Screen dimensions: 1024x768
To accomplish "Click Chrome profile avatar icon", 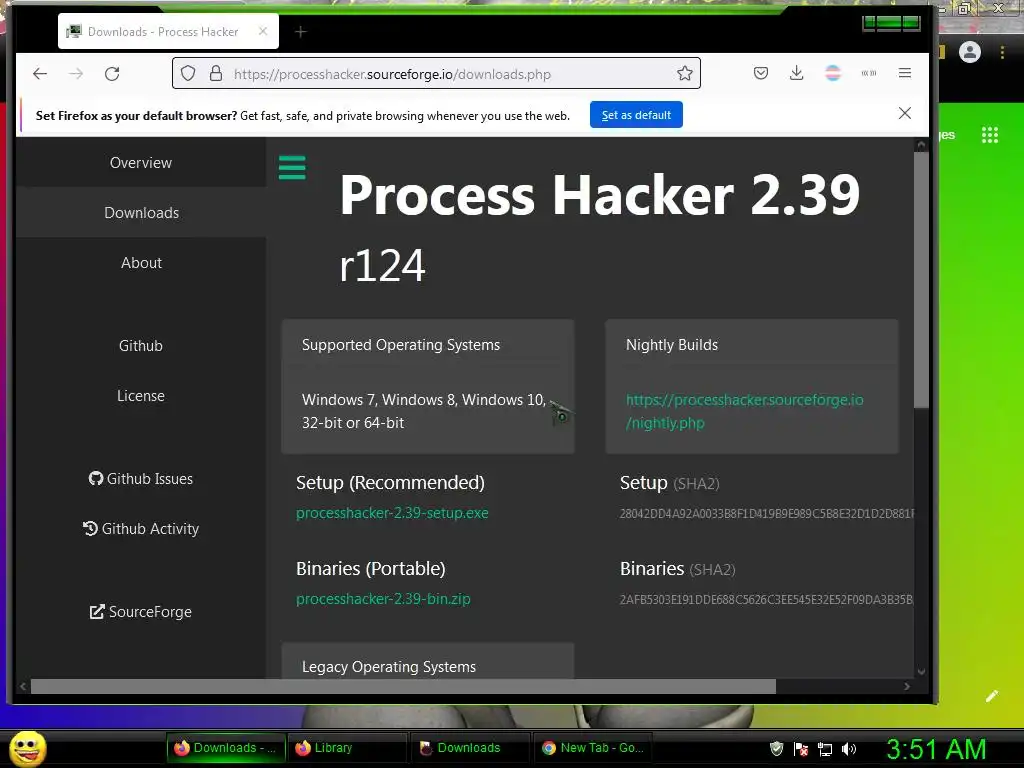I will coord(970,52).
